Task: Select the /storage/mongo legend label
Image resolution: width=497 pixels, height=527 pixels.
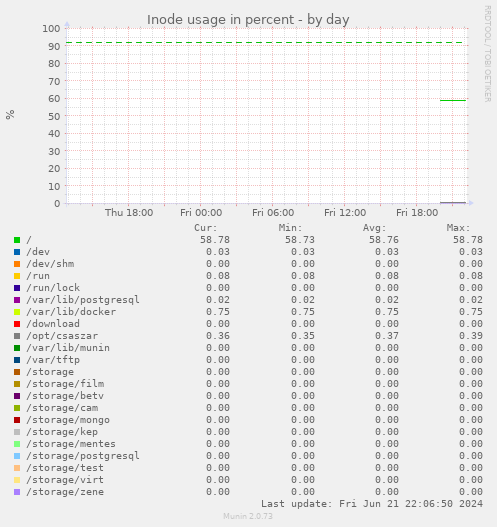Action: tap(68, 420)
